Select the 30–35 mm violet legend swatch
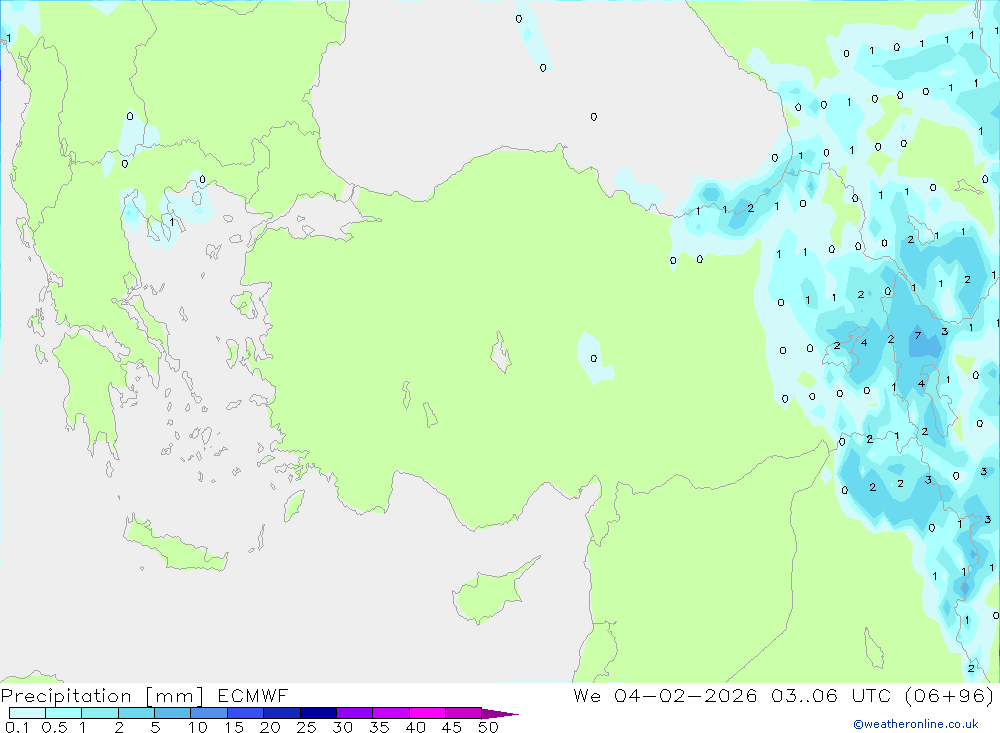This screenshot has height=733, width=1000. [x=355, y=713]
